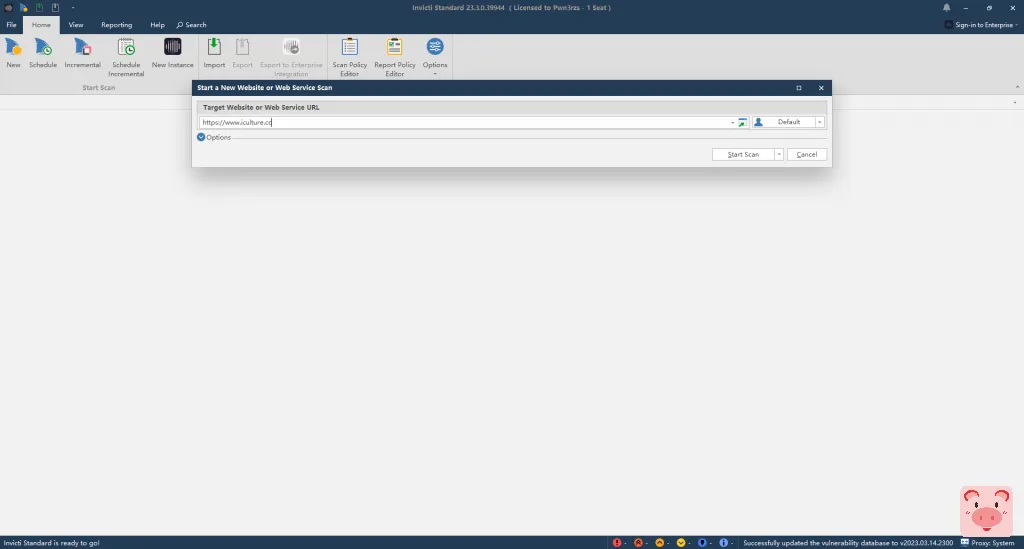Click the vulnerability database updated message
The image size is (1024, 549).
pyautogui.click(x=847, y=542)
